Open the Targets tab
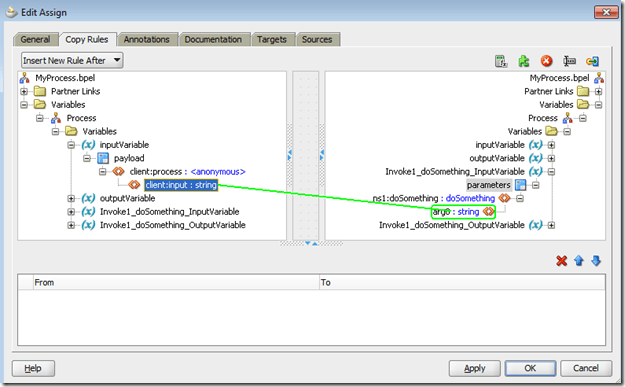This screenshot has width=625, height=387. click(272, 39)
